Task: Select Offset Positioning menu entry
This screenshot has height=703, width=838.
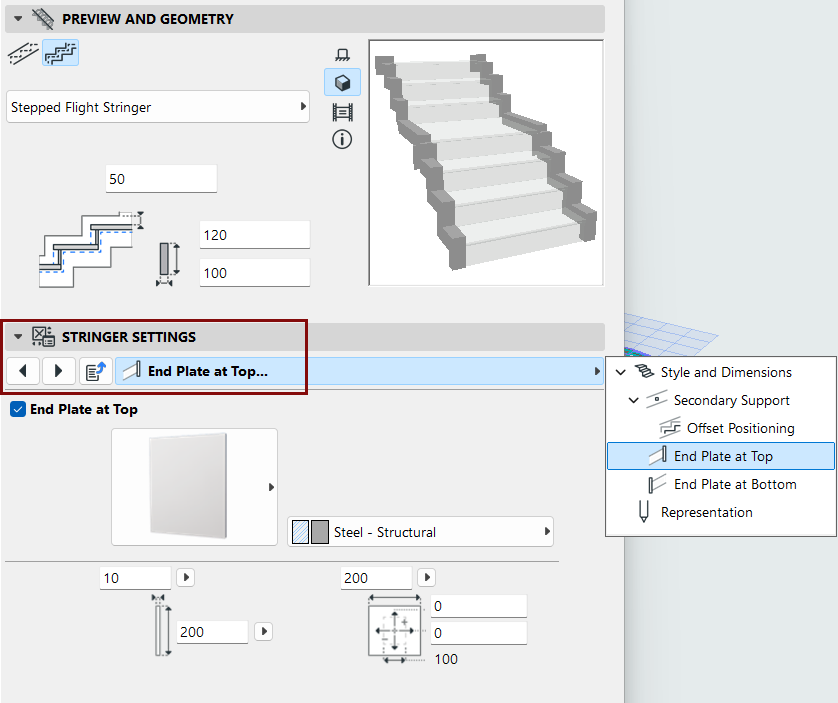Action: 740,428
